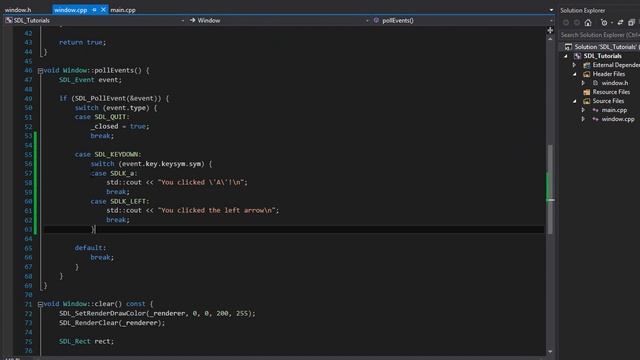This screenshot has height=360, width=640.
Task: Click the vertical scrollbar thumb in editor
Action: coord(550,189)
